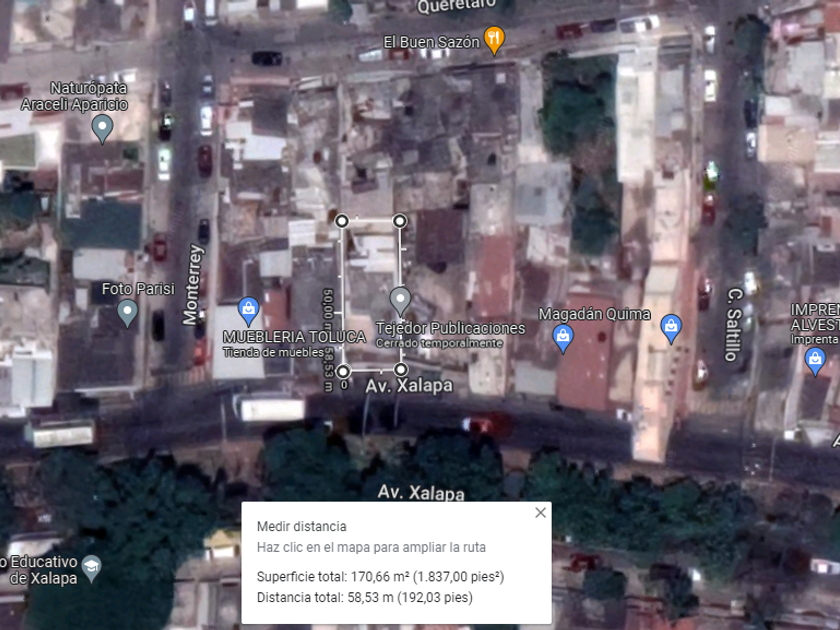Image resolution: width=840 pixels, height=630 pixels.
Task: Click the bottom-right measurement point
Action: (400, 370)
